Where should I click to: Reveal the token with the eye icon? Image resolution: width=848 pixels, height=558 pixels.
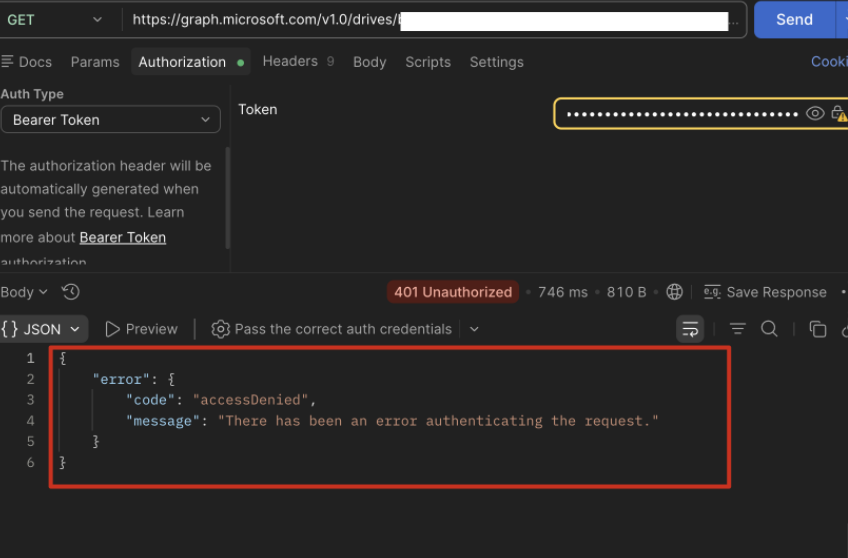coord(815,114)
